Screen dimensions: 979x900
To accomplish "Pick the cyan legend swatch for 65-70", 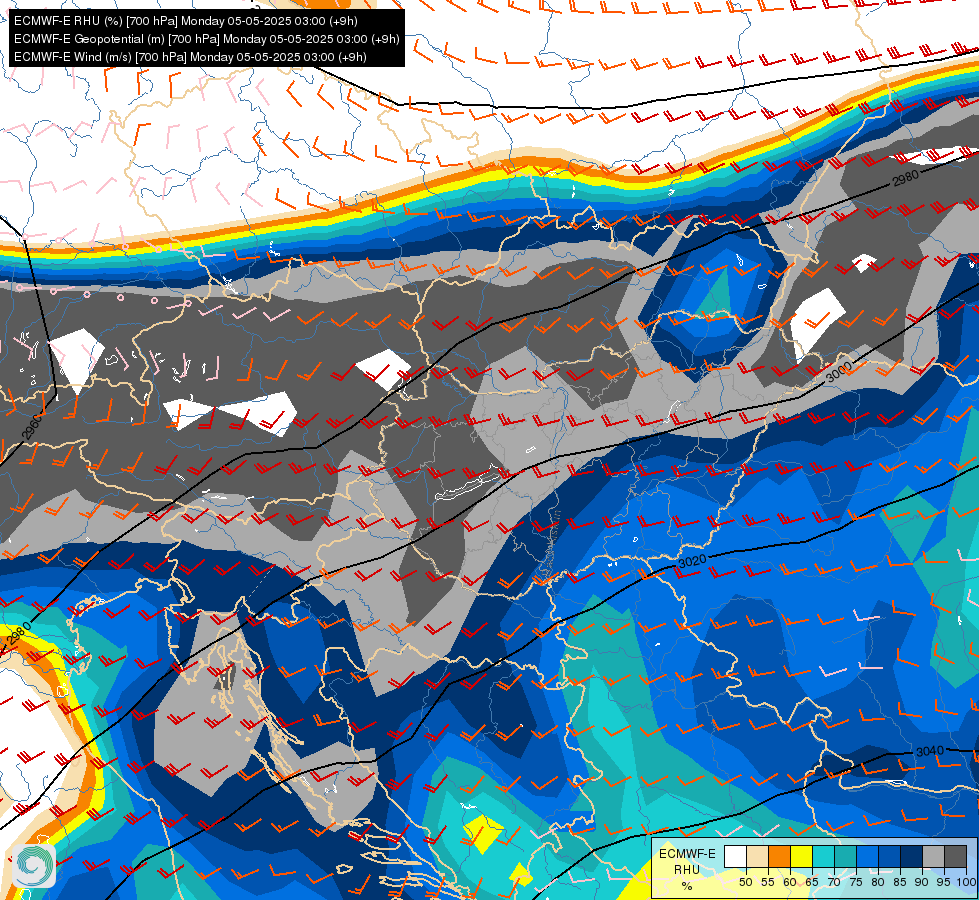I will 824,856.
